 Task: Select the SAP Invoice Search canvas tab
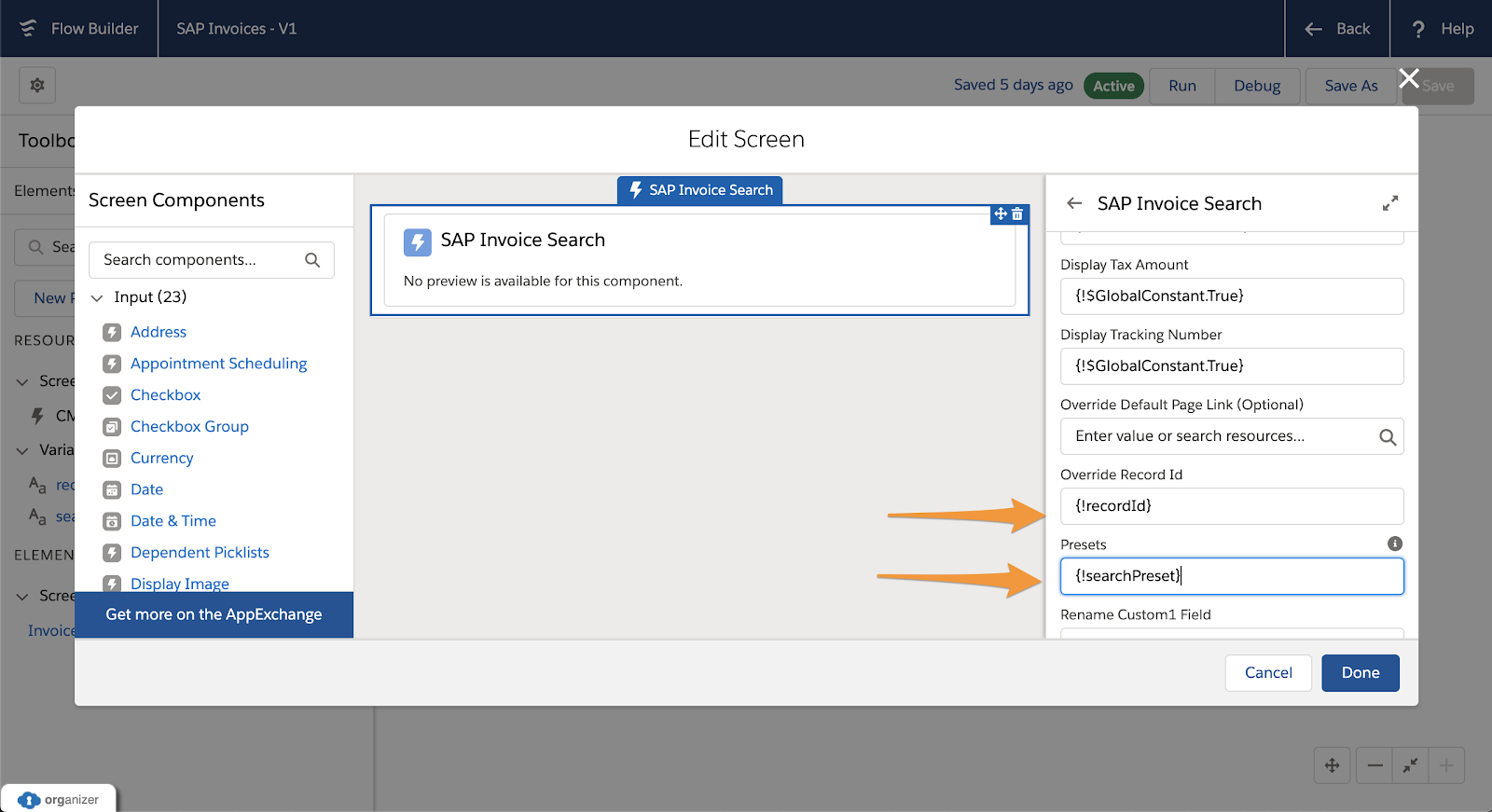tap(700, 190)
